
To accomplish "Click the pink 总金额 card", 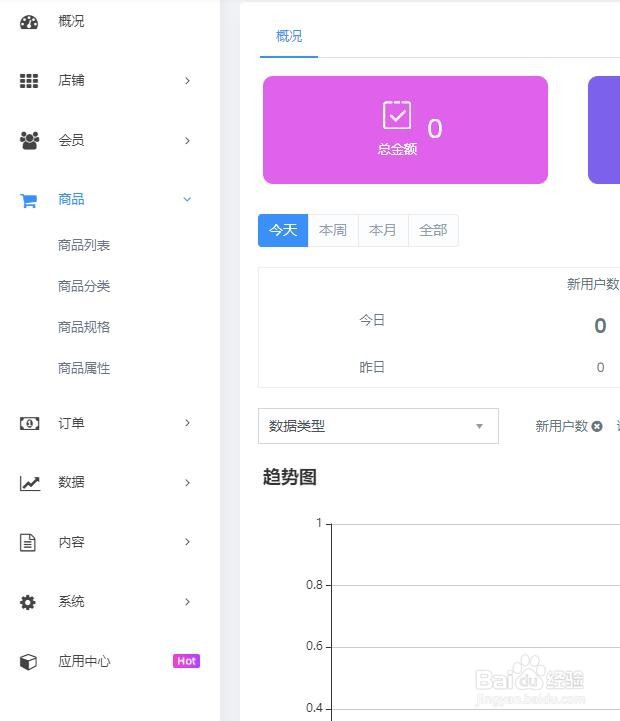I will [405, 130].
